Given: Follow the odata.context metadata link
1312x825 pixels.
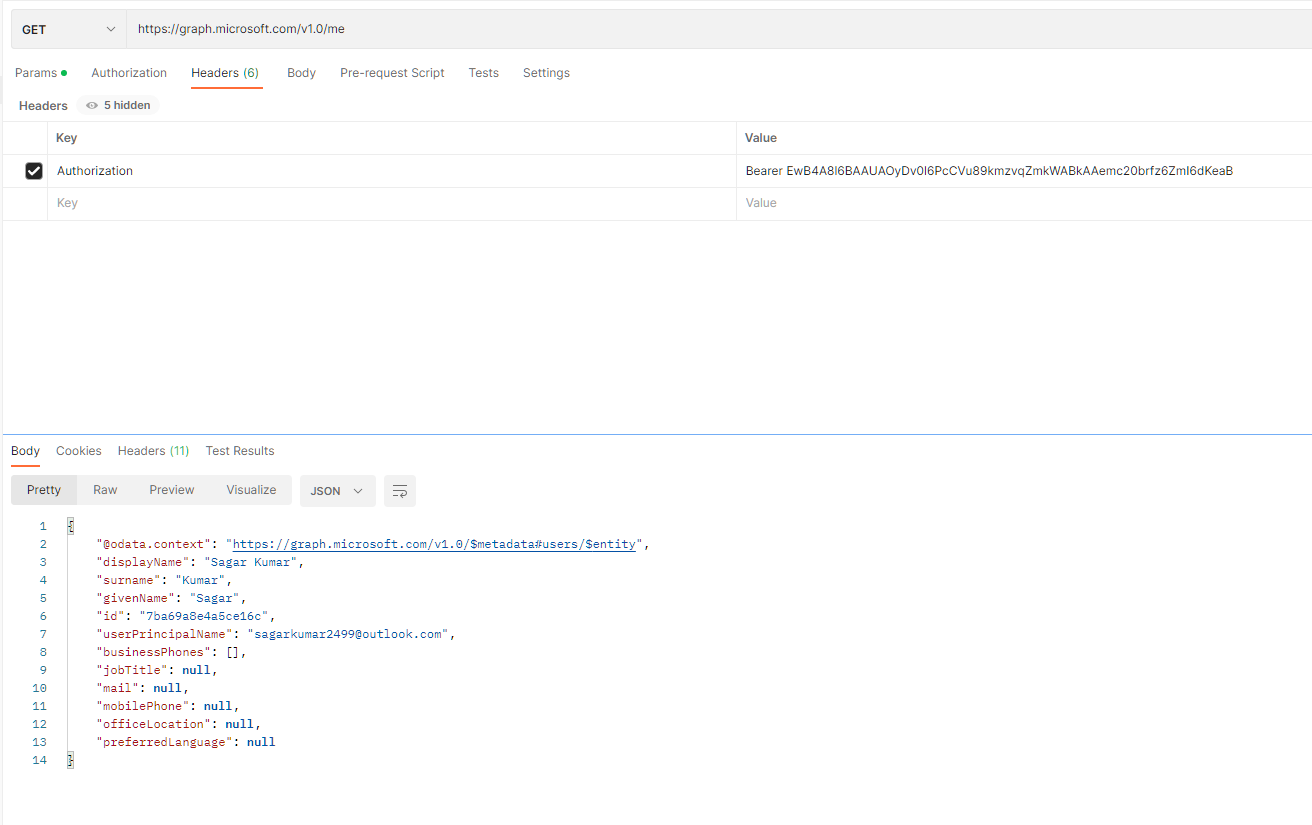Looking at the screenshot, I should pyautogui.click(x=435, y=543).
